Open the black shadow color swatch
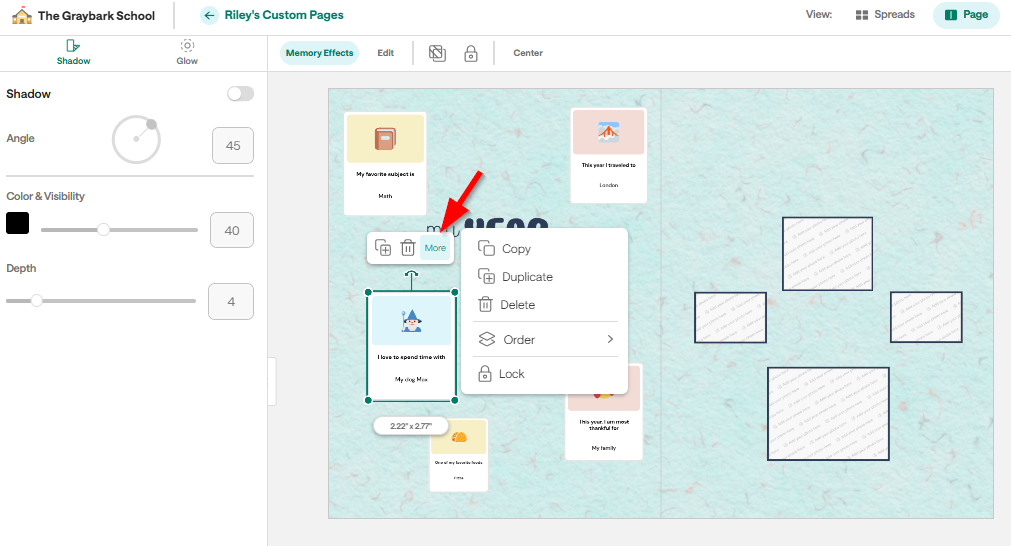This screenshot has height=546, width=1011. coord(17,223)
